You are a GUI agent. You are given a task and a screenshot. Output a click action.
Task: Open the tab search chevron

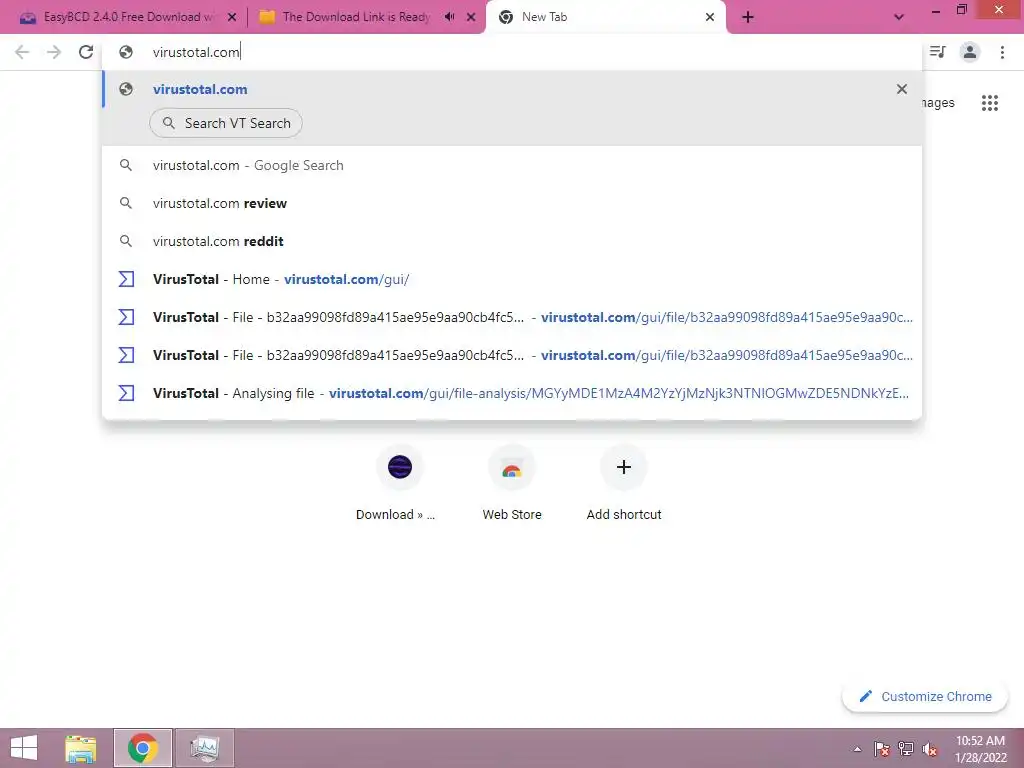(x=899, y=18)
